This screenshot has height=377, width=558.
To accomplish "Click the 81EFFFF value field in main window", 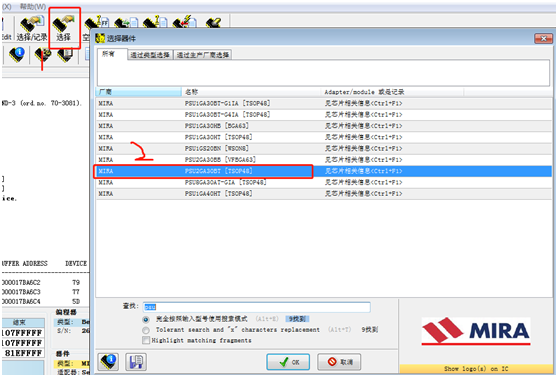I will click(x=23, y=353).
